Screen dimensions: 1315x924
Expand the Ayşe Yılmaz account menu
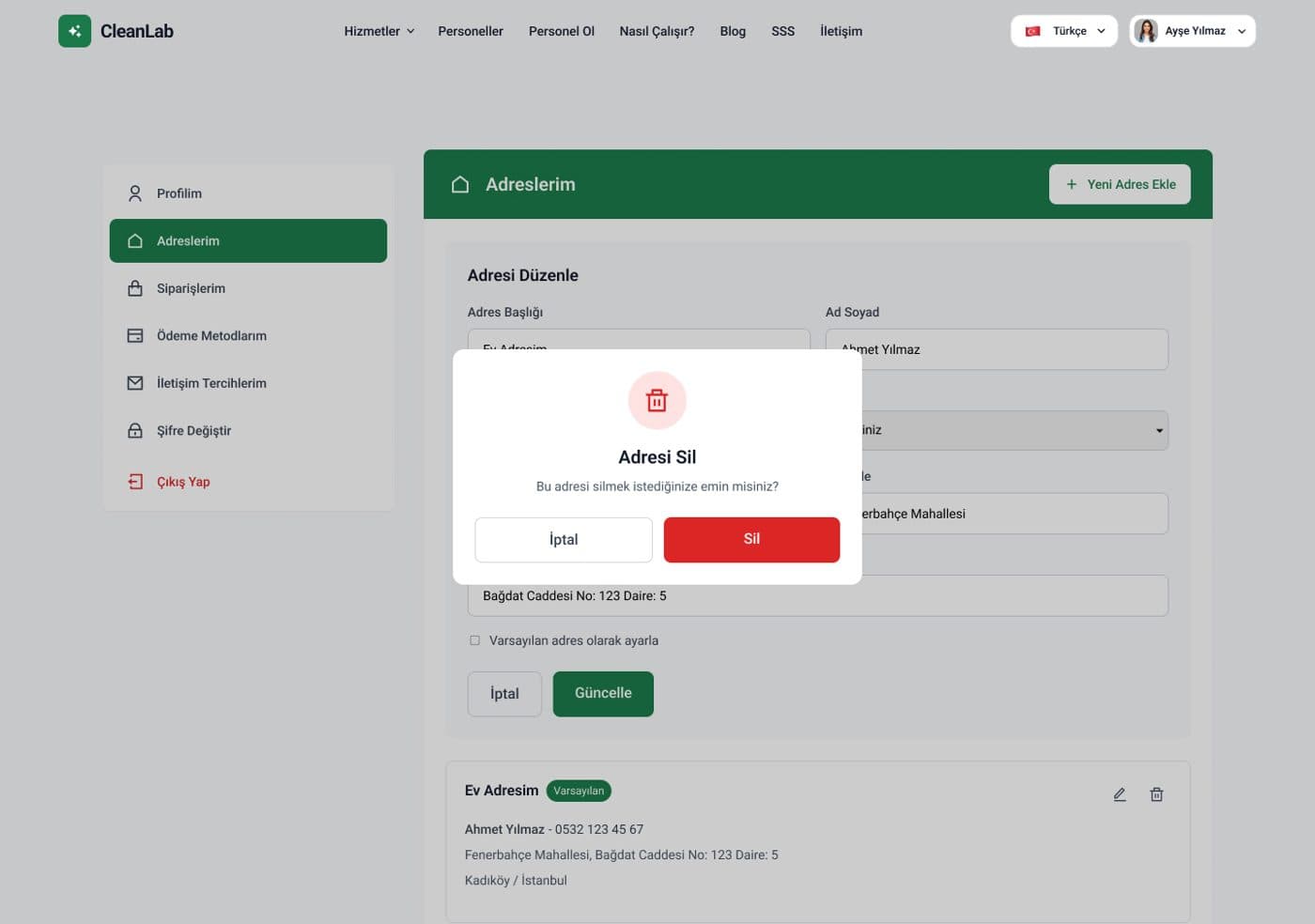click(1192, 31)
